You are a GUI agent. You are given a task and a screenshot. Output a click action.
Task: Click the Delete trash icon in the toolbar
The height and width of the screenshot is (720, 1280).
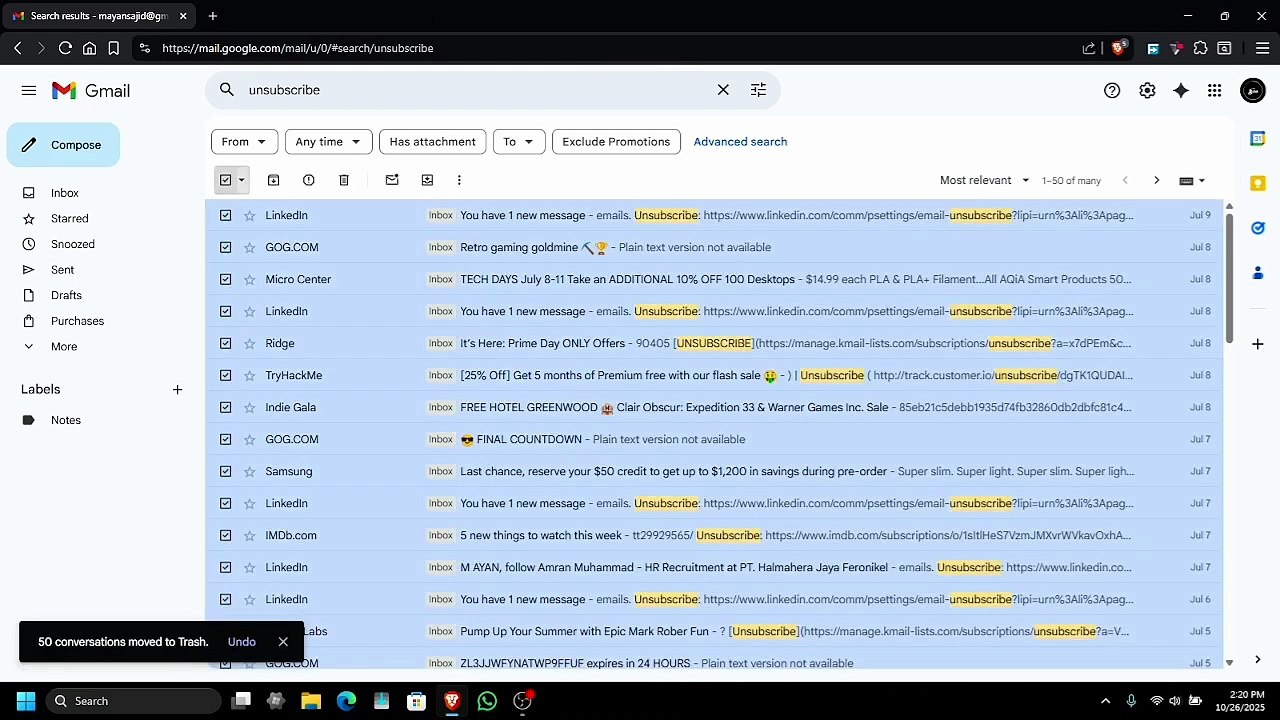pyautogui.click(x=344, y=180)
